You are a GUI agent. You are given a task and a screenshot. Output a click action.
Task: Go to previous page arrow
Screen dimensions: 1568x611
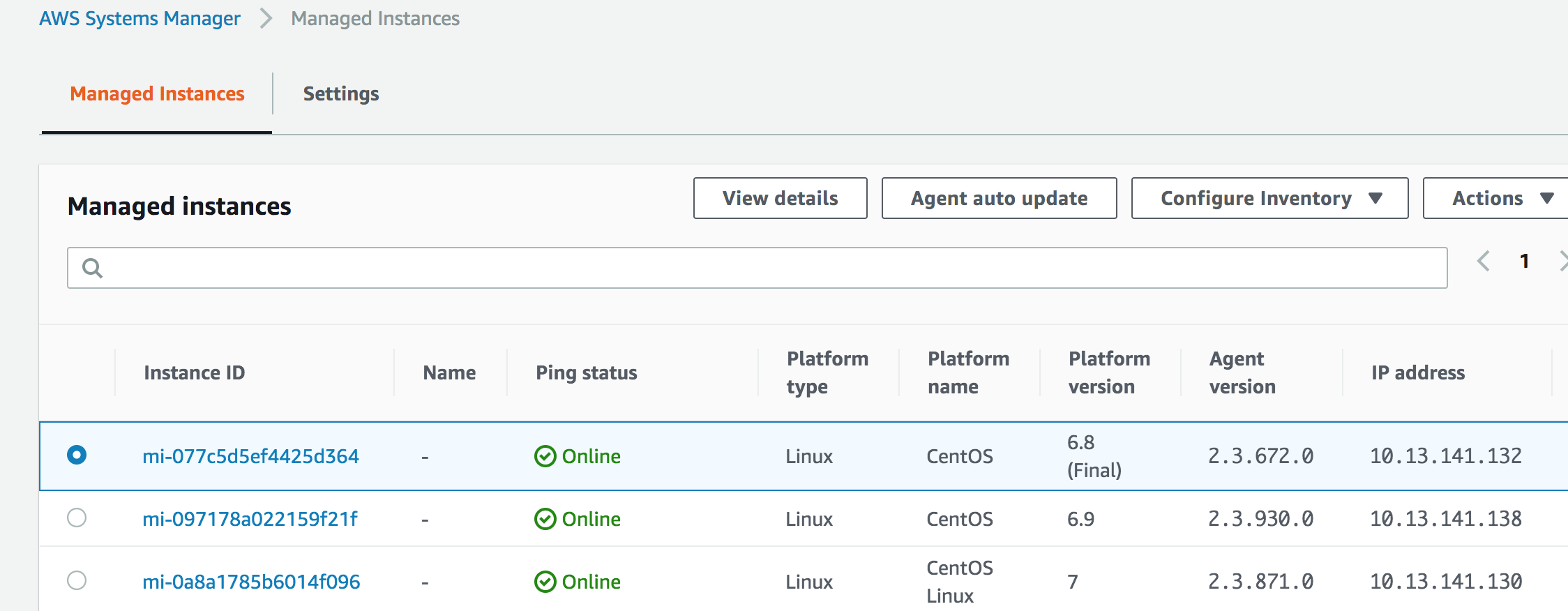[1484, 262]
